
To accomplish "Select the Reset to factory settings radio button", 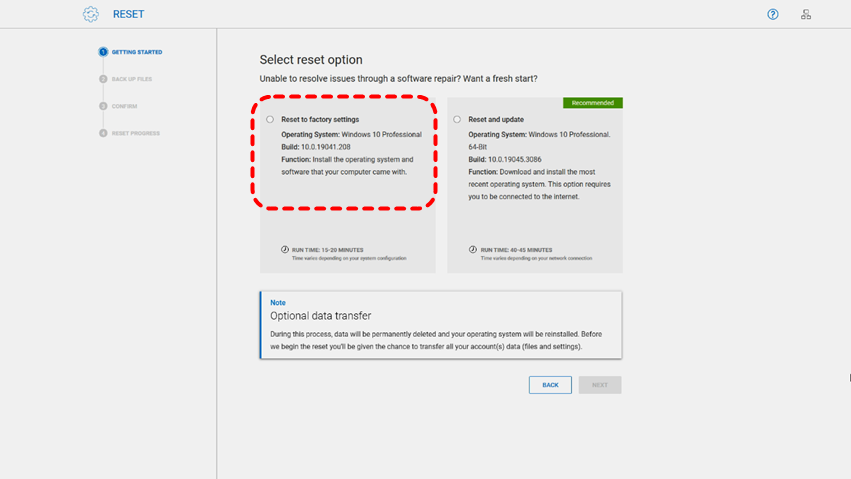I will pyautogui.click(x=270, y=120).
